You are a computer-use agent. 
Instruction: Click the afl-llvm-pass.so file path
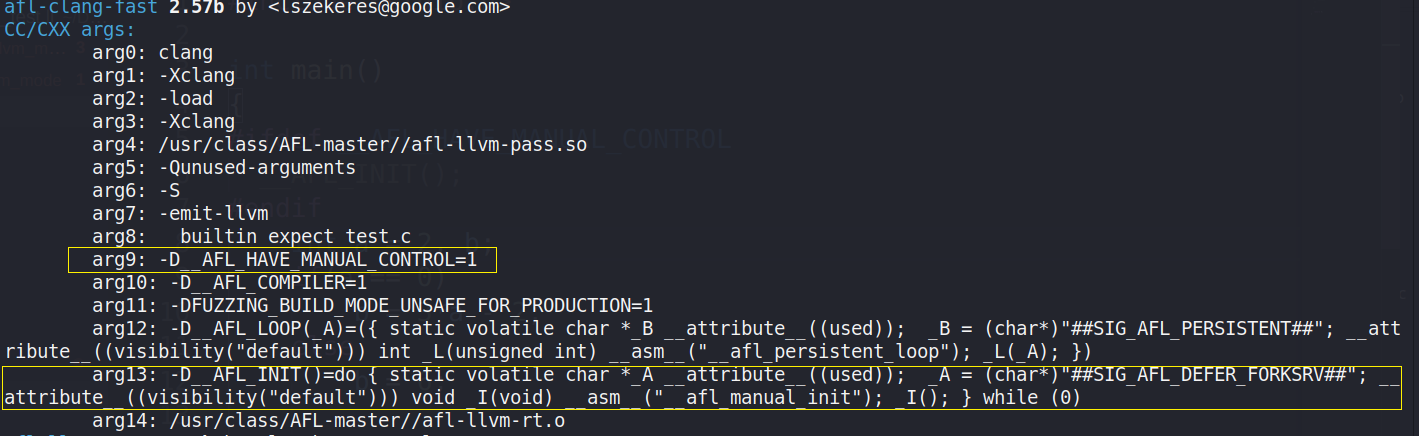point(372,145)
